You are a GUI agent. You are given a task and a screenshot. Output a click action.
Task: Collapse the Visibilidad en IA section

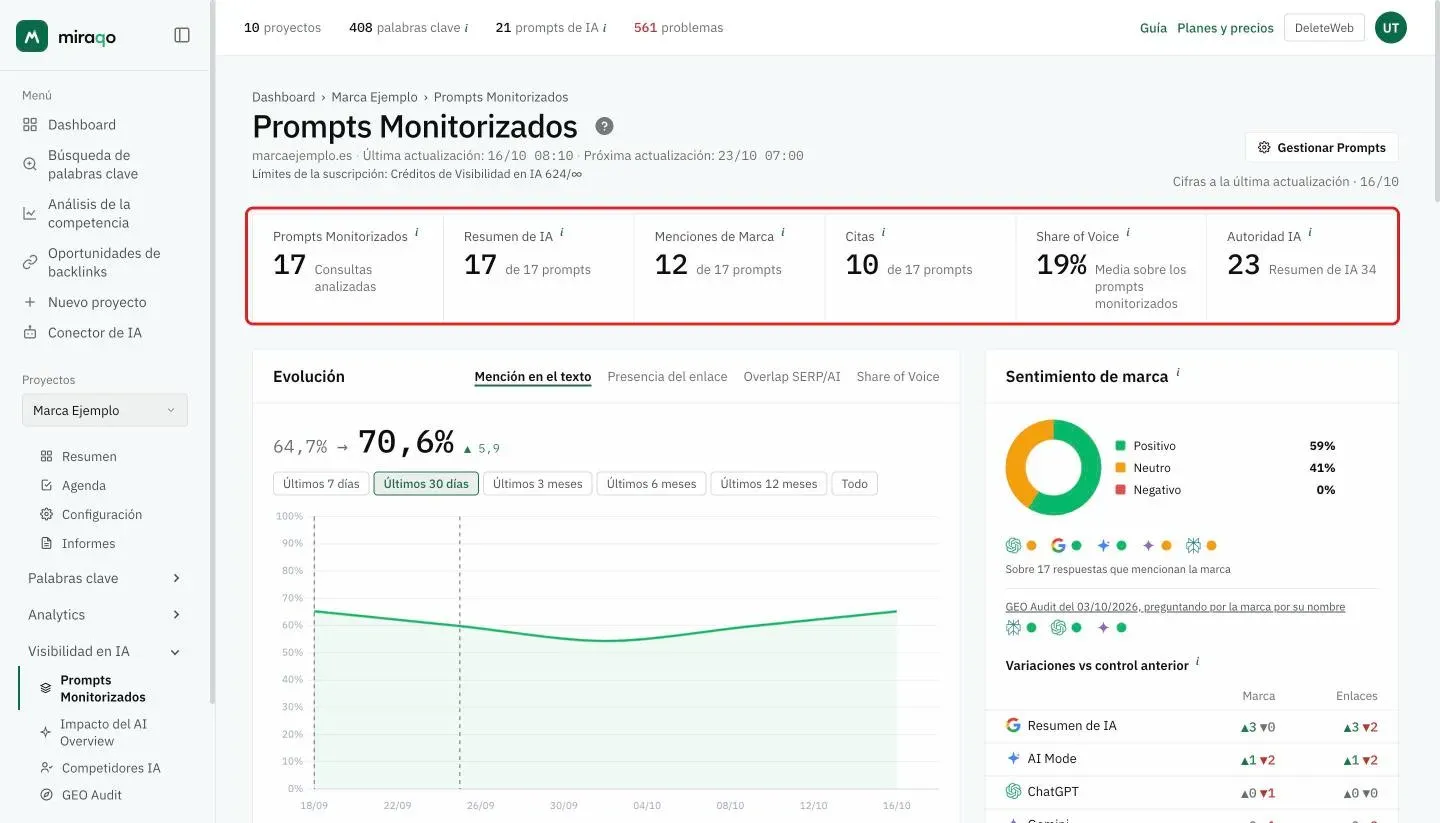tap(105, 651)
